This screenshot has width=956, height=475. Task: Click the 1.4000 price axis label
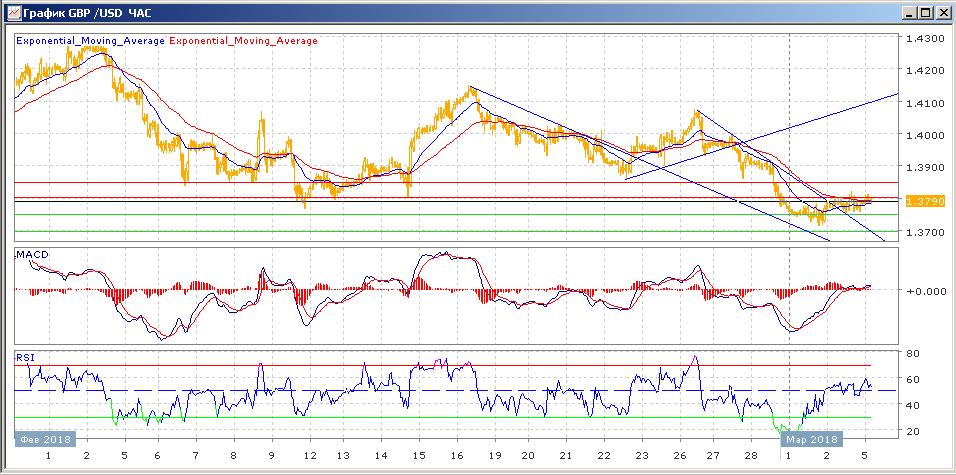tap(926, 135)
